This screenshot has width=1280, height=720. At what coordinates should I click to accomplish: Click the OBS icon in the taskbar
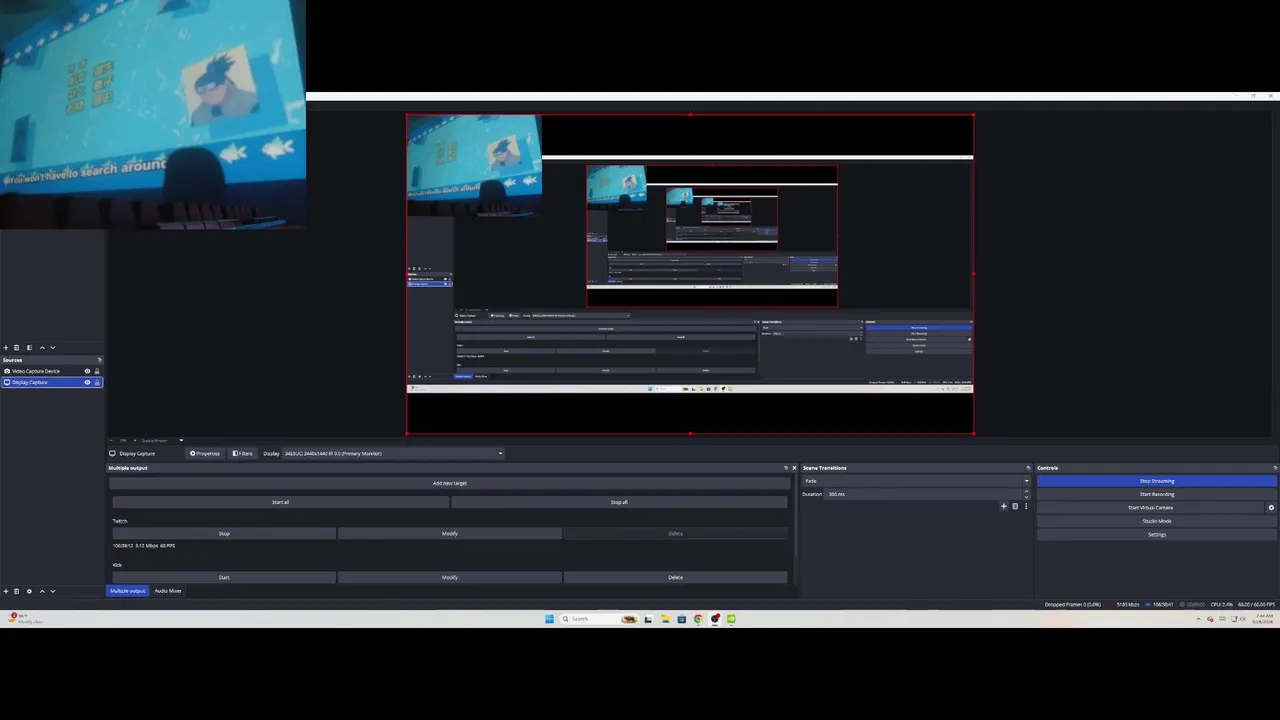[715, 619]
